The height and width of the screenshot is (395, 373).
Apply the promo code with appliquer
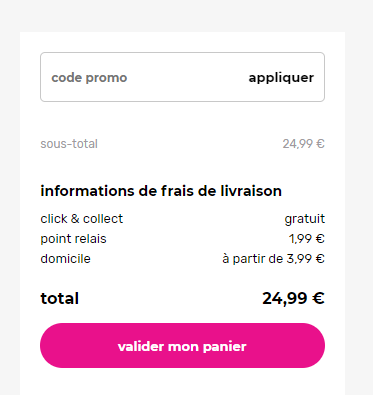point(281,78)
